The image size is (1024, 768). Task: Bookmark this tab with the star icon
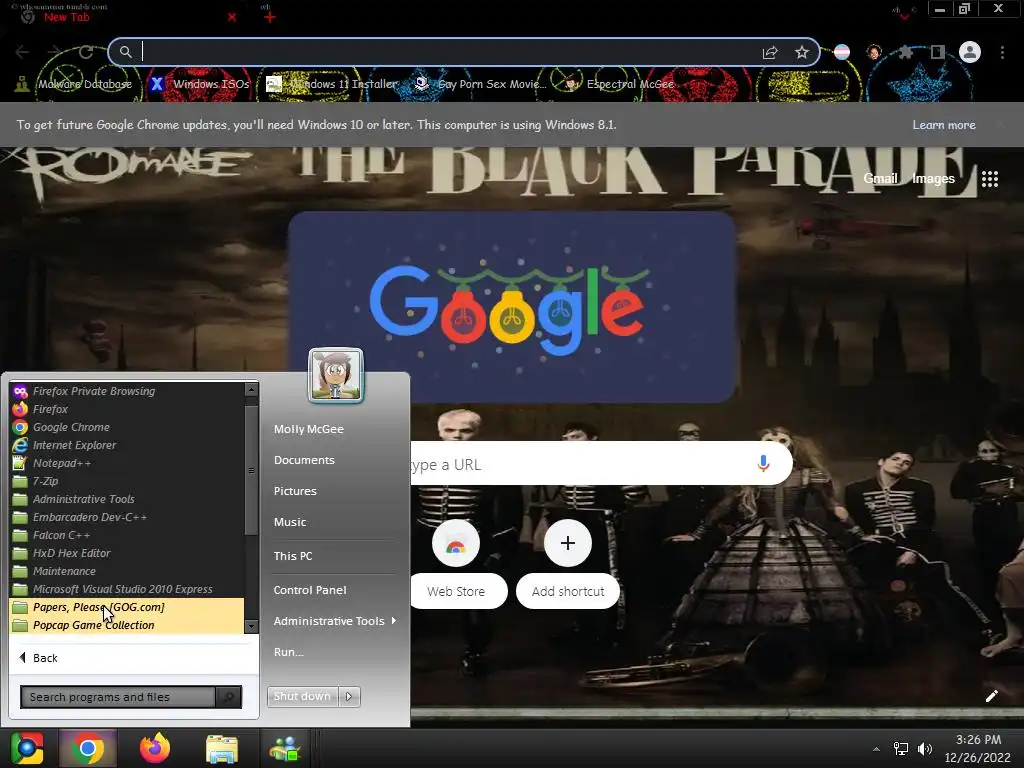802,52
